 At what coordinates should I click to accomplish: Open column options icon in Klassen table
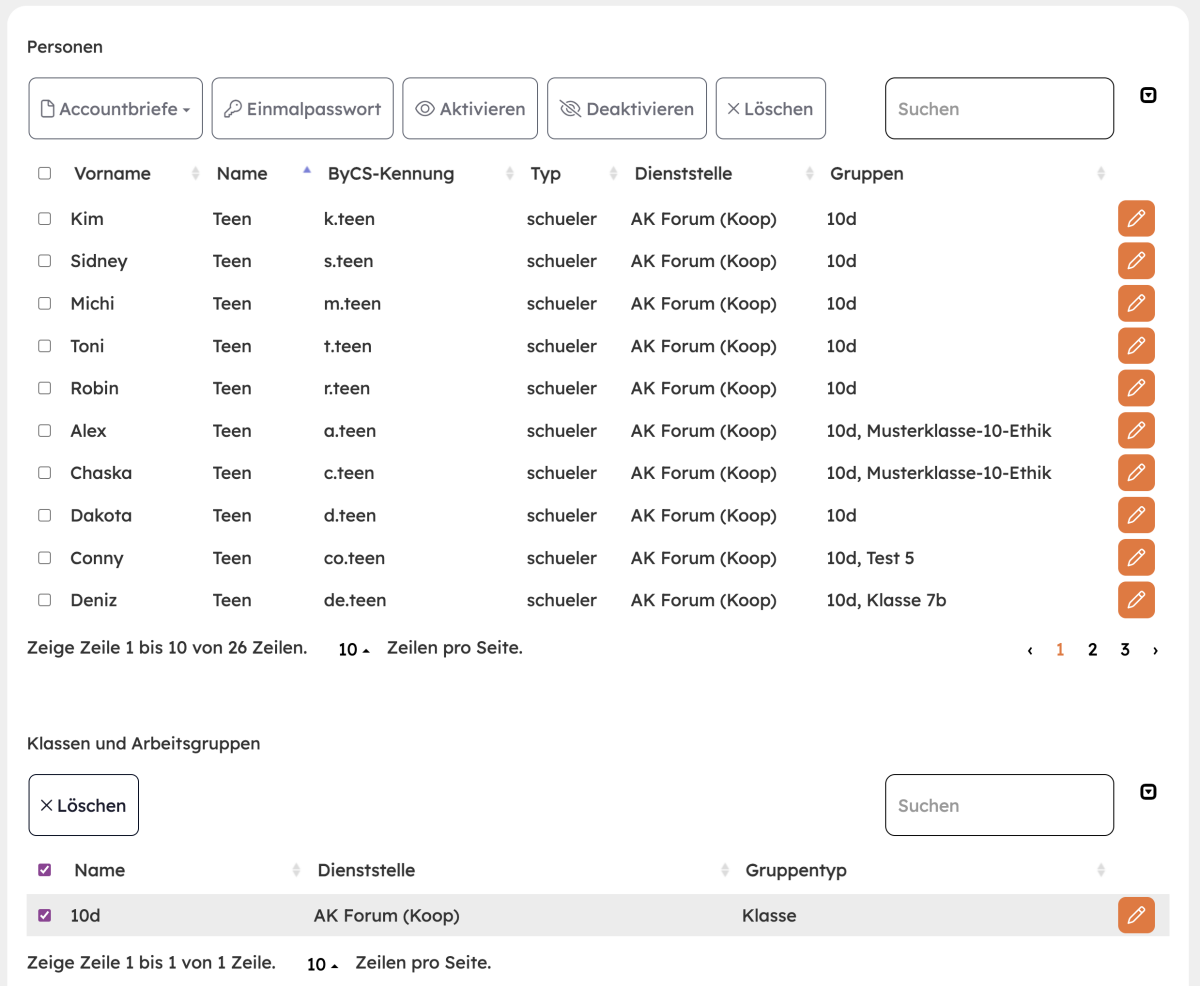1148,793
